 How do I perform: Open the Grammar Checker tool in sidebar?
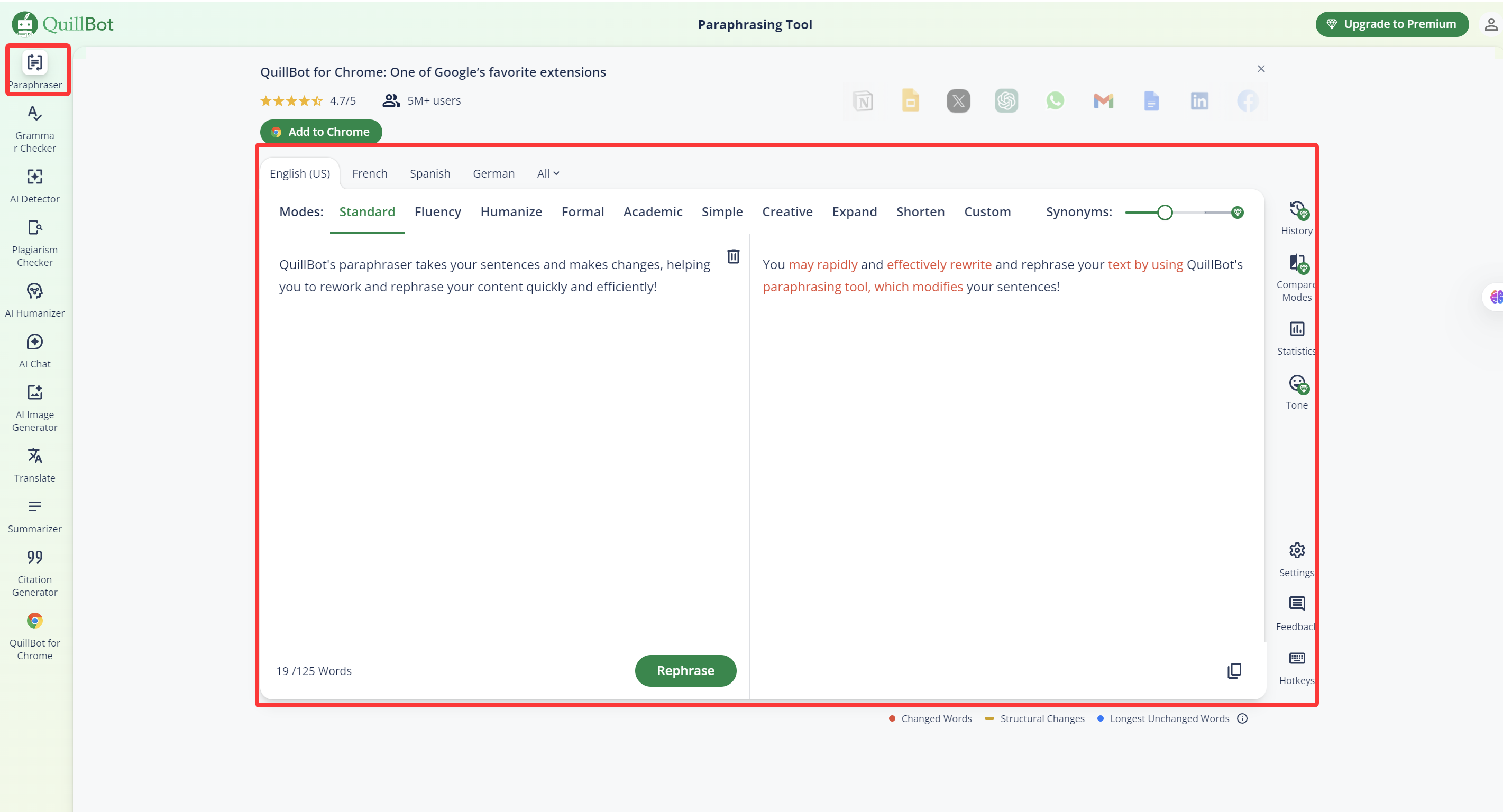pyautogui.click(x=34, y=129)
